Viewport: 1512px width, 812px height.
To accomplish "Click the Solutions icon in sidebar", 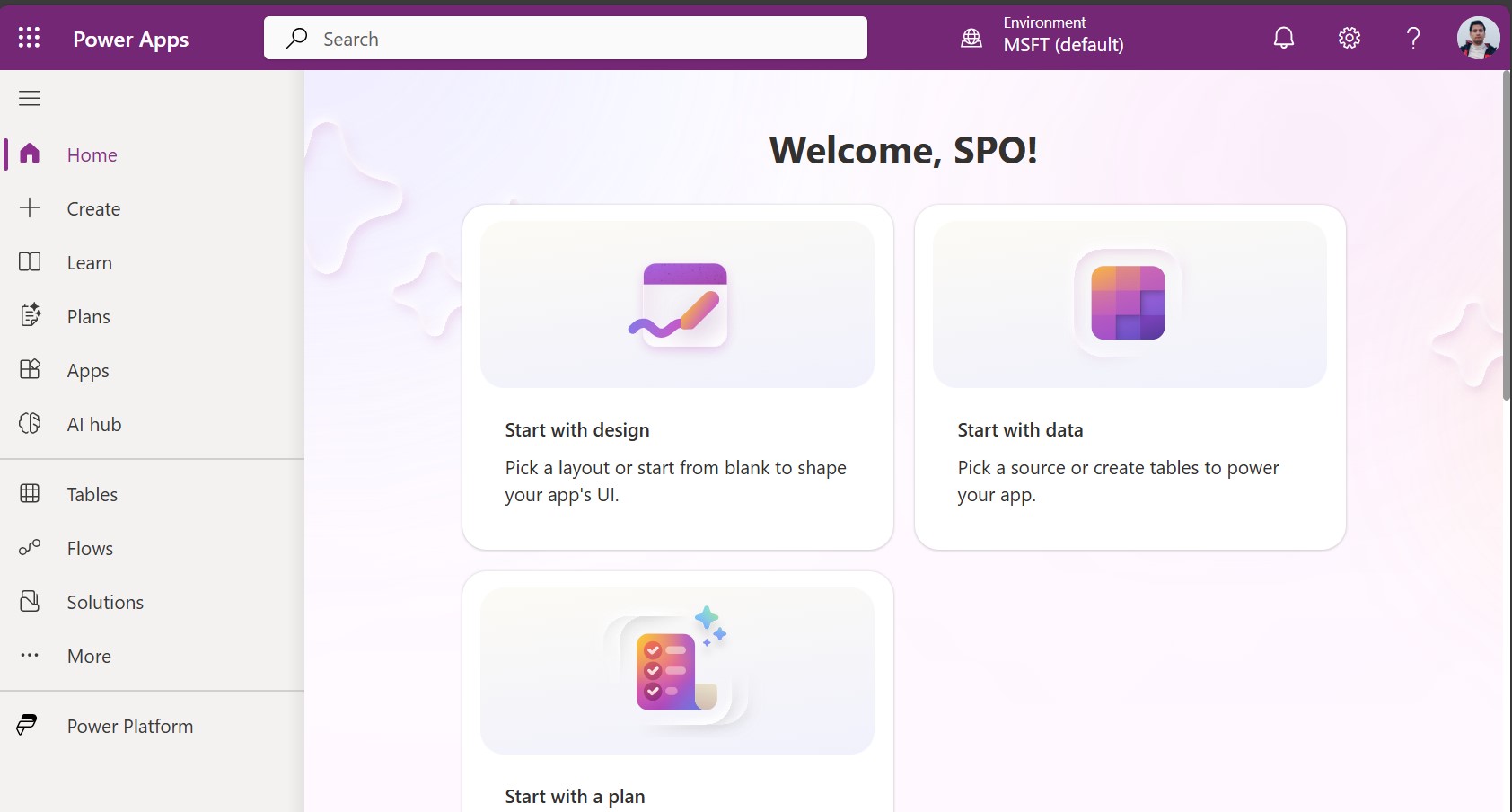I will [x=30, y=602].
